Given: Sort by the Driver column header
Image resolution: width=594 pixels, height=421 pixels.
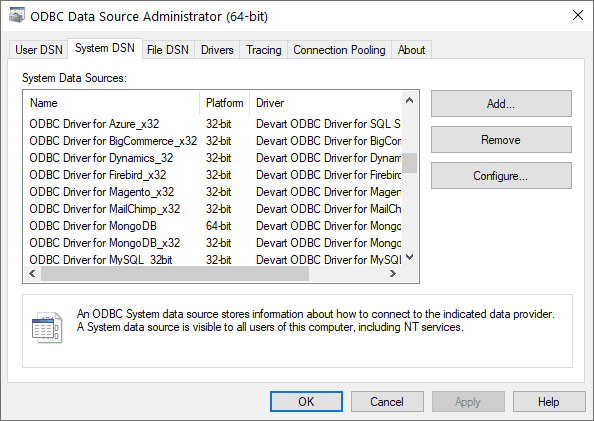Looking at the screenshot, I should [326, 103].
